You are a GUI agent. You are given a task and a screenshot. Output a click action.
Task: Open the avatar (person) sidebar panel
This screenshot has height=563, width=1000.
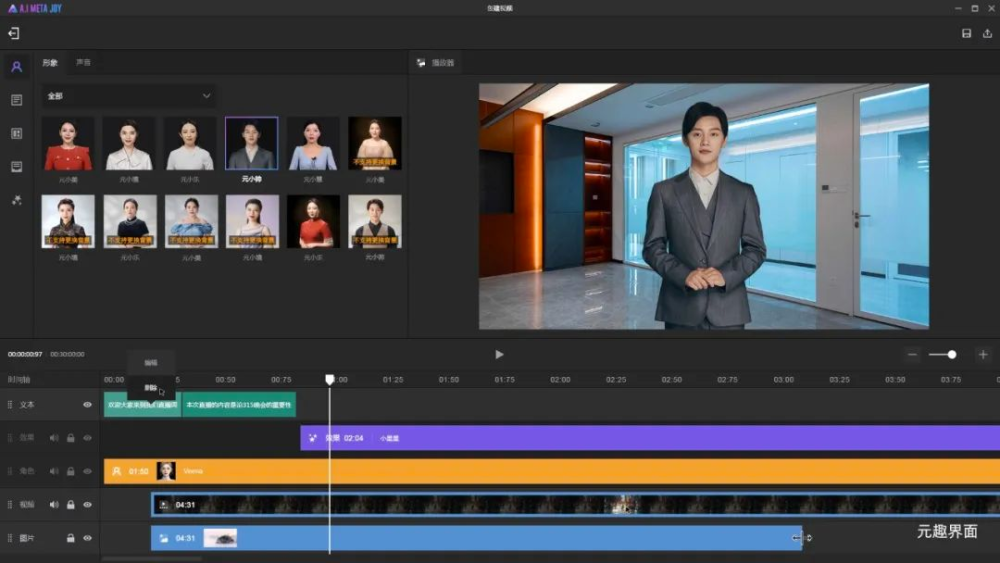point(17,66)
